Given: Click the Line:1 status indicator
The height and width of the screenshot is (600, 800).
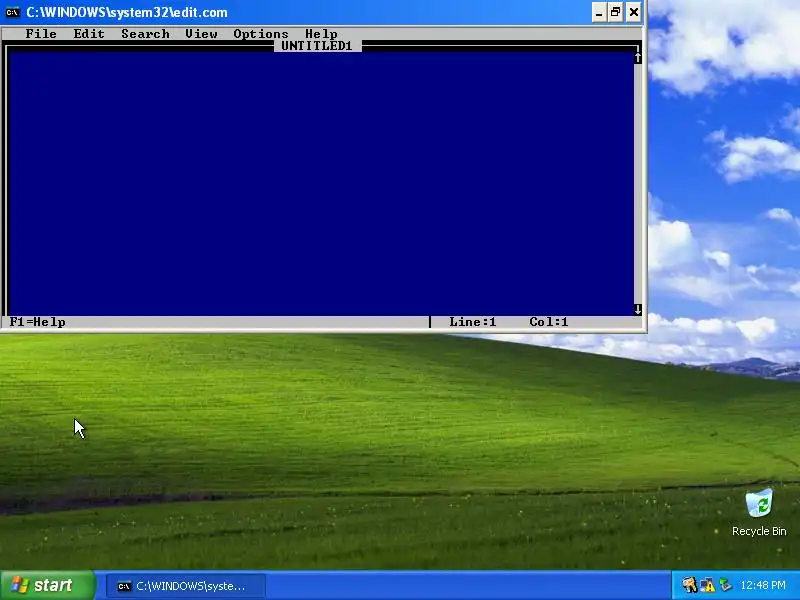Looking at the screenshot, I should (472, 322).
